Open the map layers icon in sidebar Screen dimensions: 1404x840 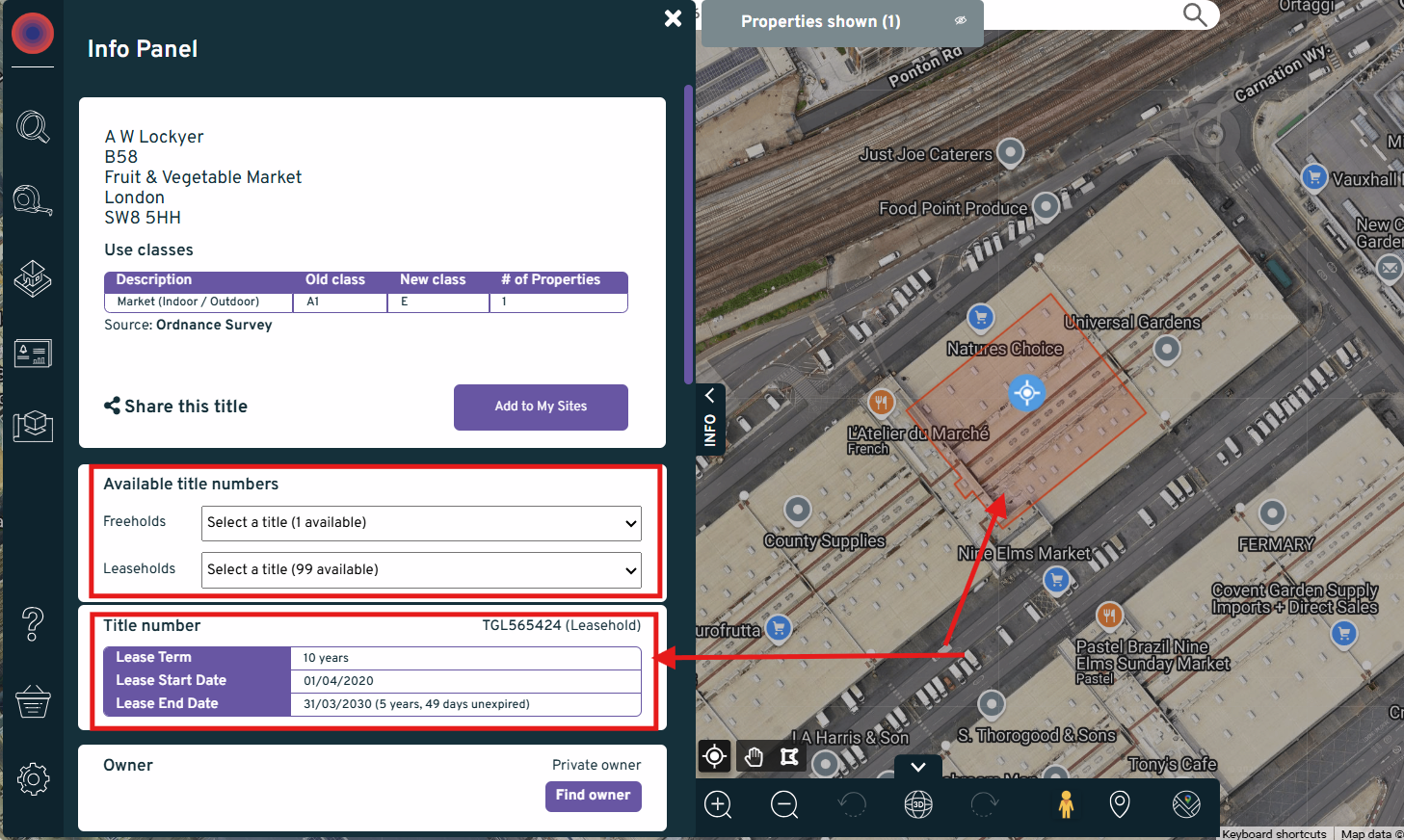coord(33,278)
